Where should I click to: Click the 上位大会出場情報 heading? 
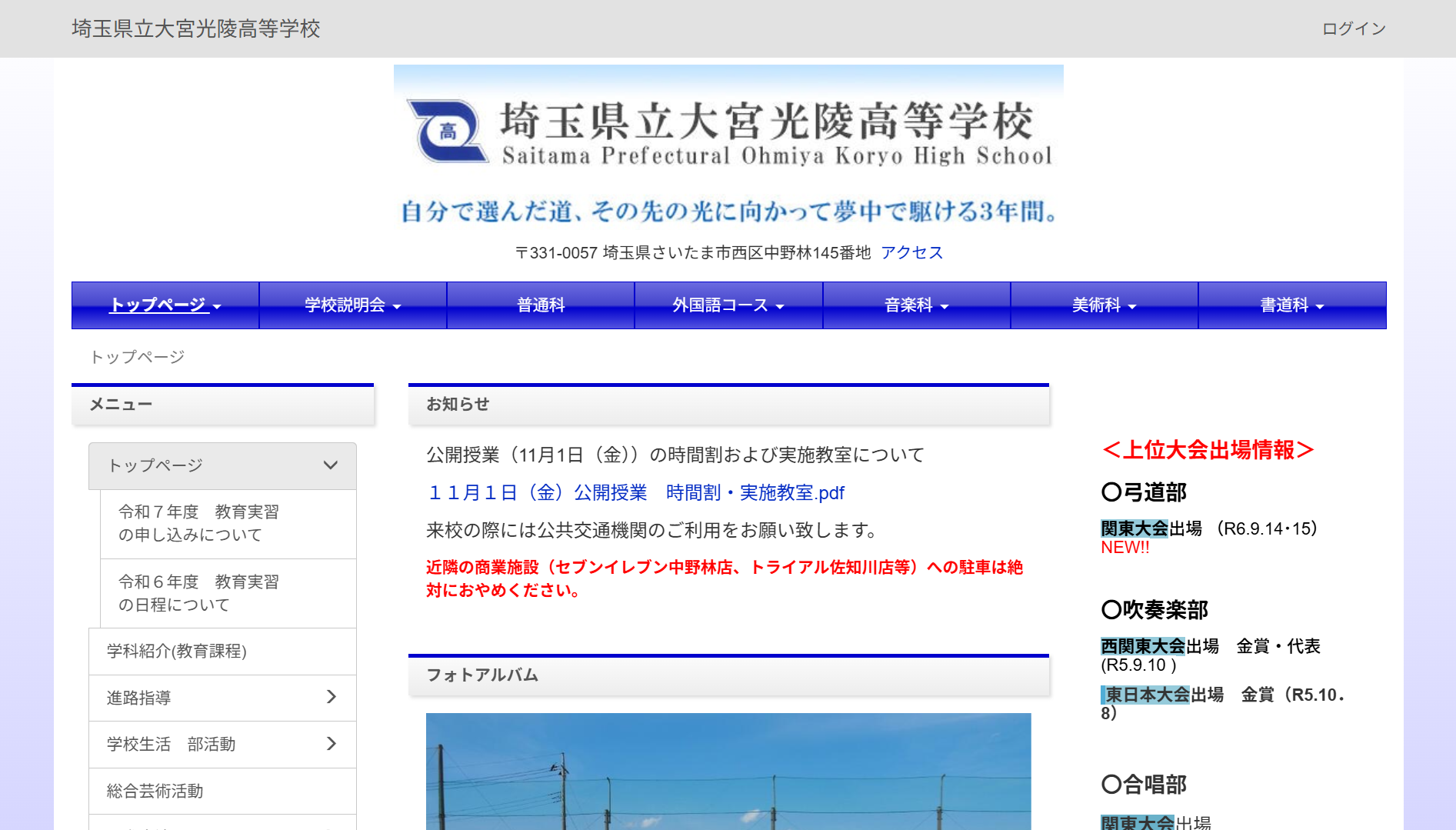(x=1208, y=450)
